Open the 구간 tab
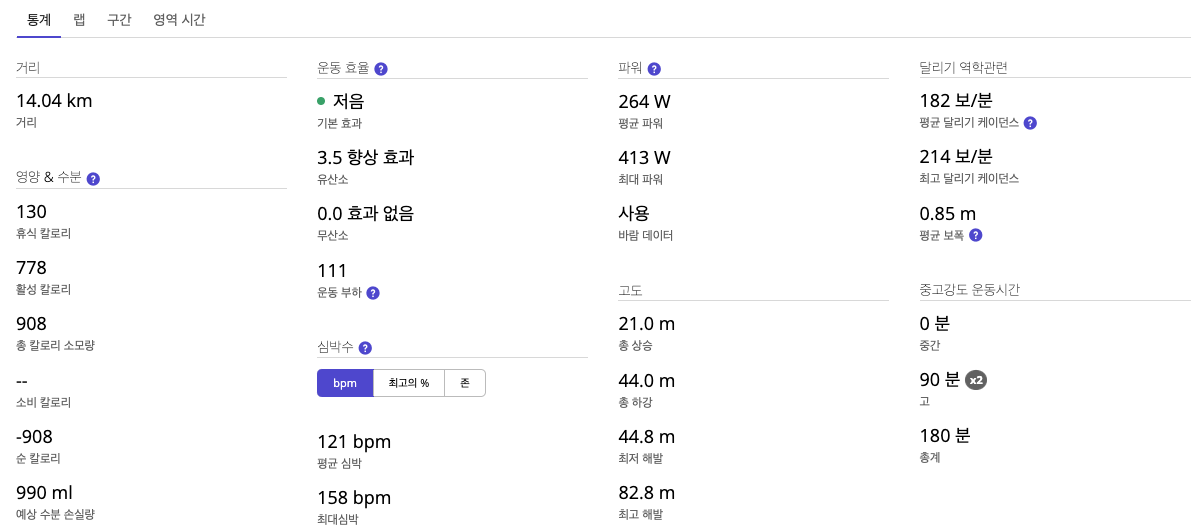Screen dimensions: 1204x532 coord(119,19)
